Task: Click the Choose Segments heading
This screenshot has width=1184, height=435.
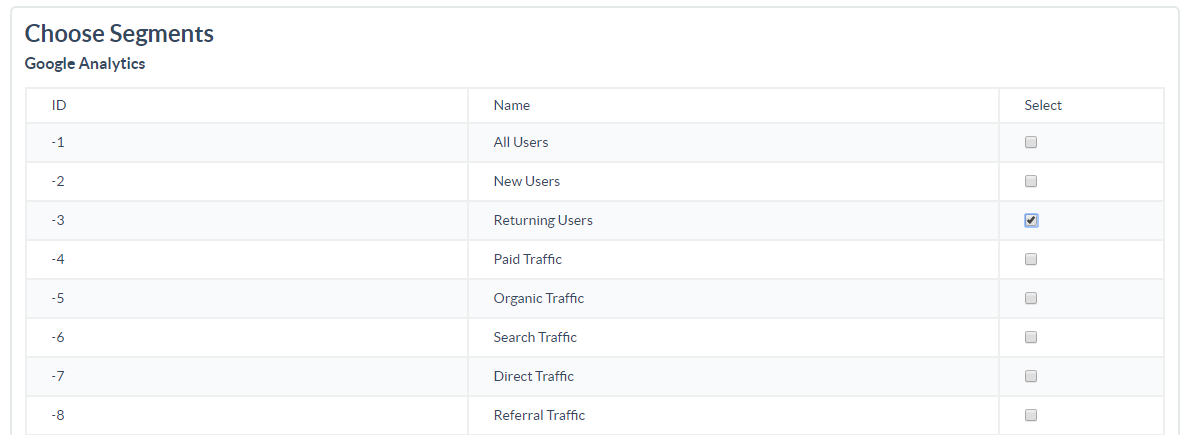Action: coord(119,34)
